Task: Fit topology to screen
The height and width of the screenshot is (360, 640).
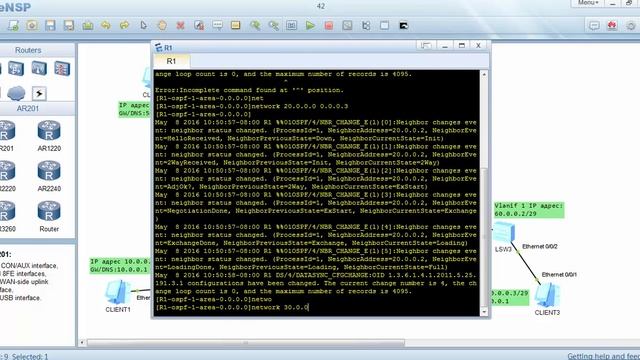Action: [291, 26]
